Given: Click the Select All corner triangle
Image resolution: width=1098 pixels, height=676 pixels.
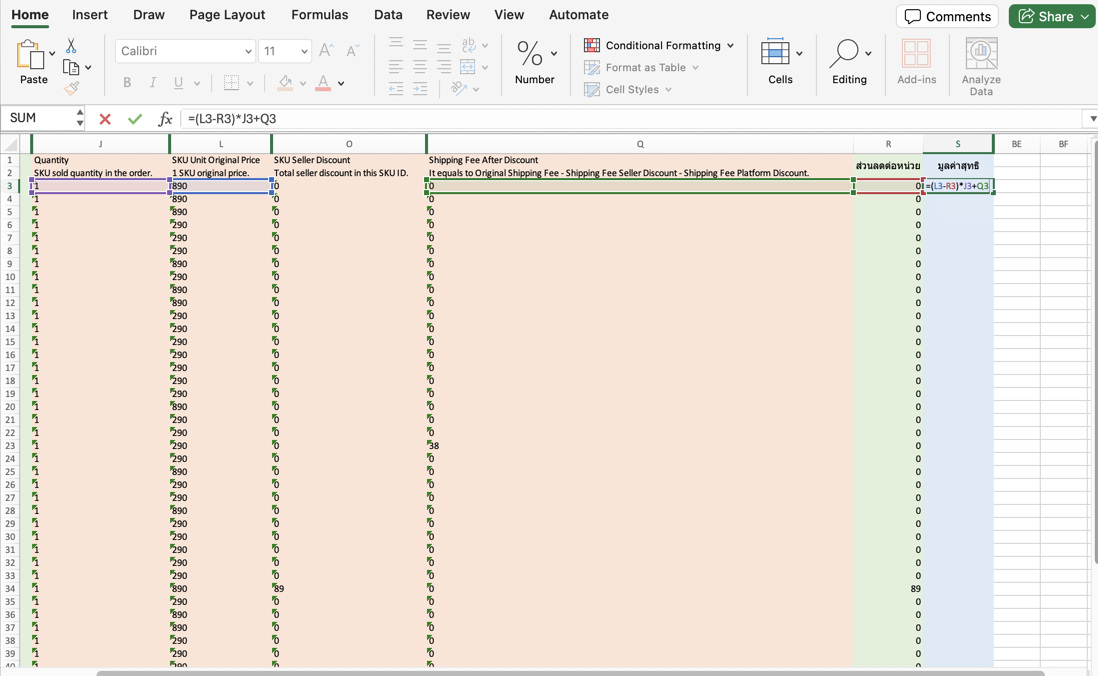Looking at the screenshot, I should pos(11,144).
